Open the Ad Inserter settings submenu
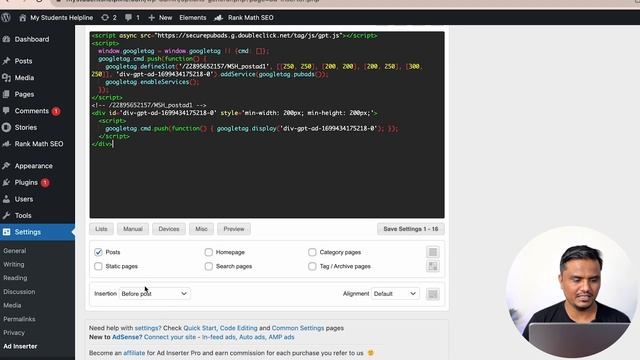 click(x=20, y=346)
